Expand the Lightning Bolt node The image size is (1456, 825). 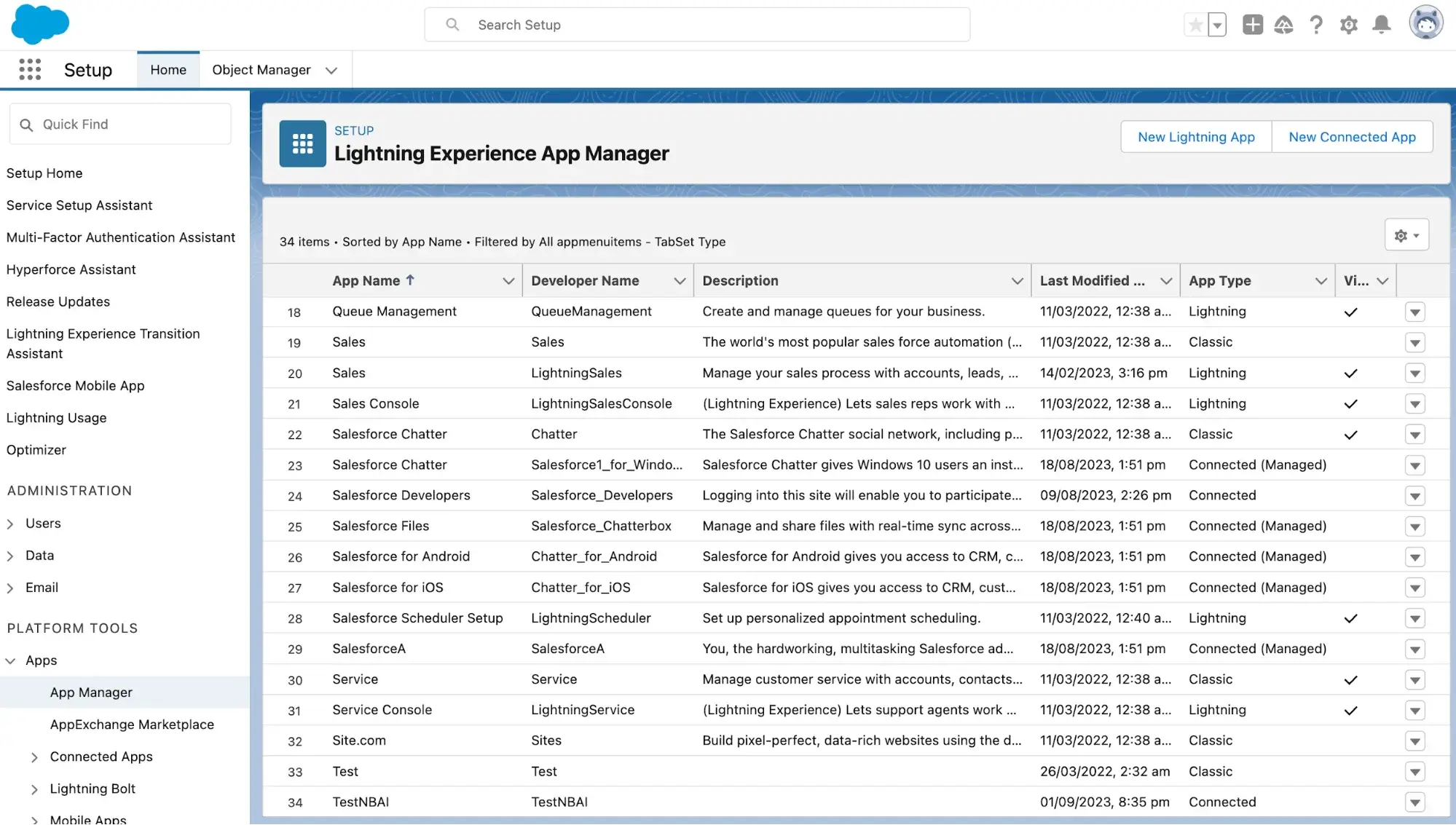click(34, 790)
